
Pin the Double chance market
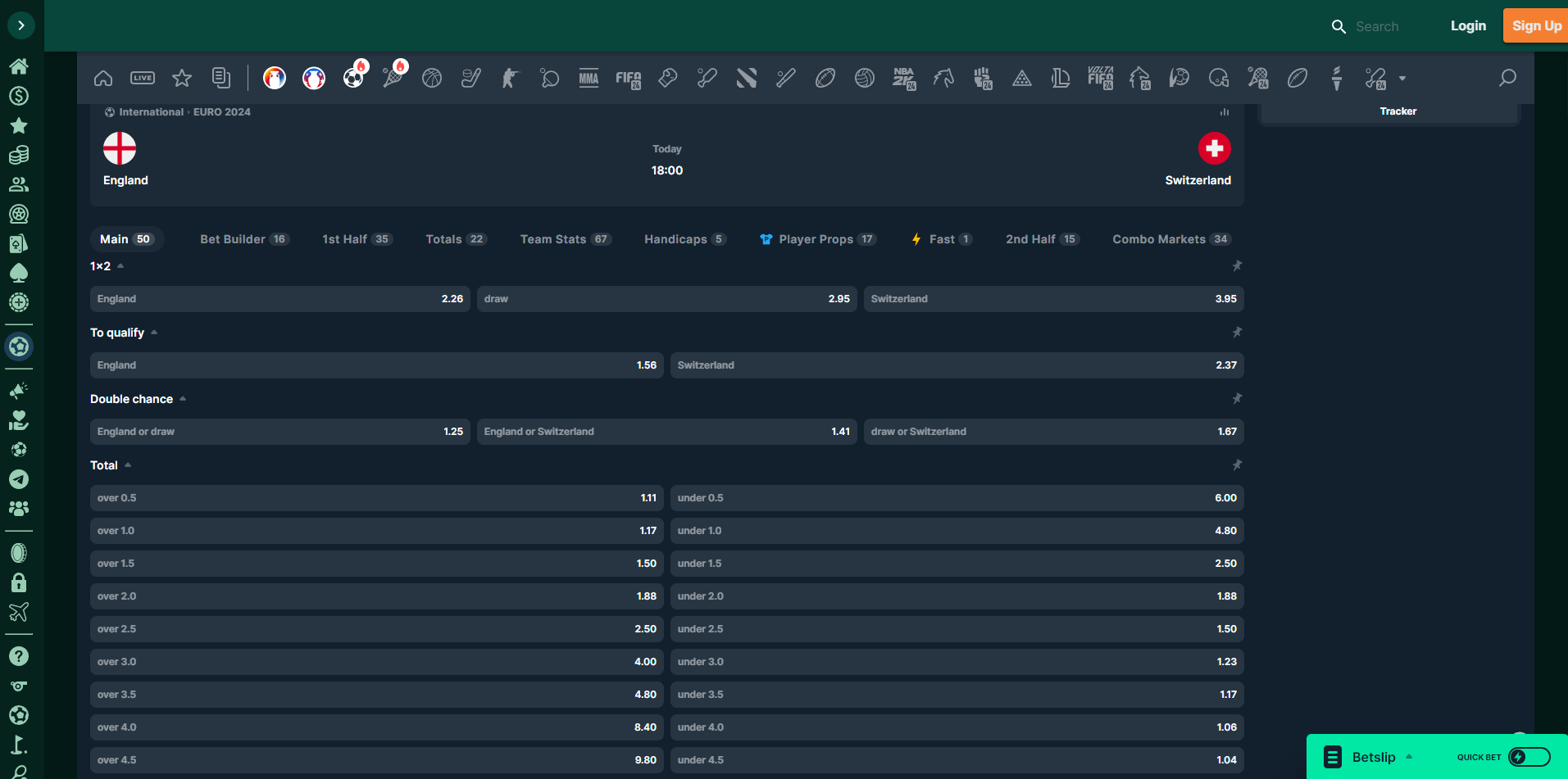coord(1237,398)
